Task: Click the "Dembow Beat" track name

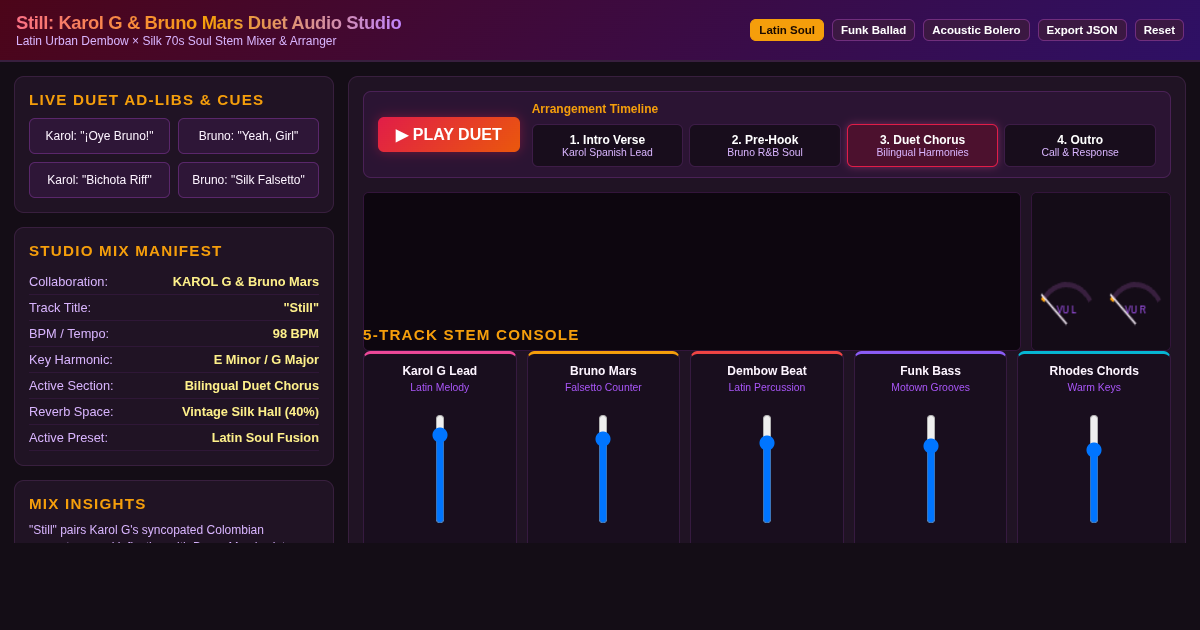Action: tap(767, 371)
